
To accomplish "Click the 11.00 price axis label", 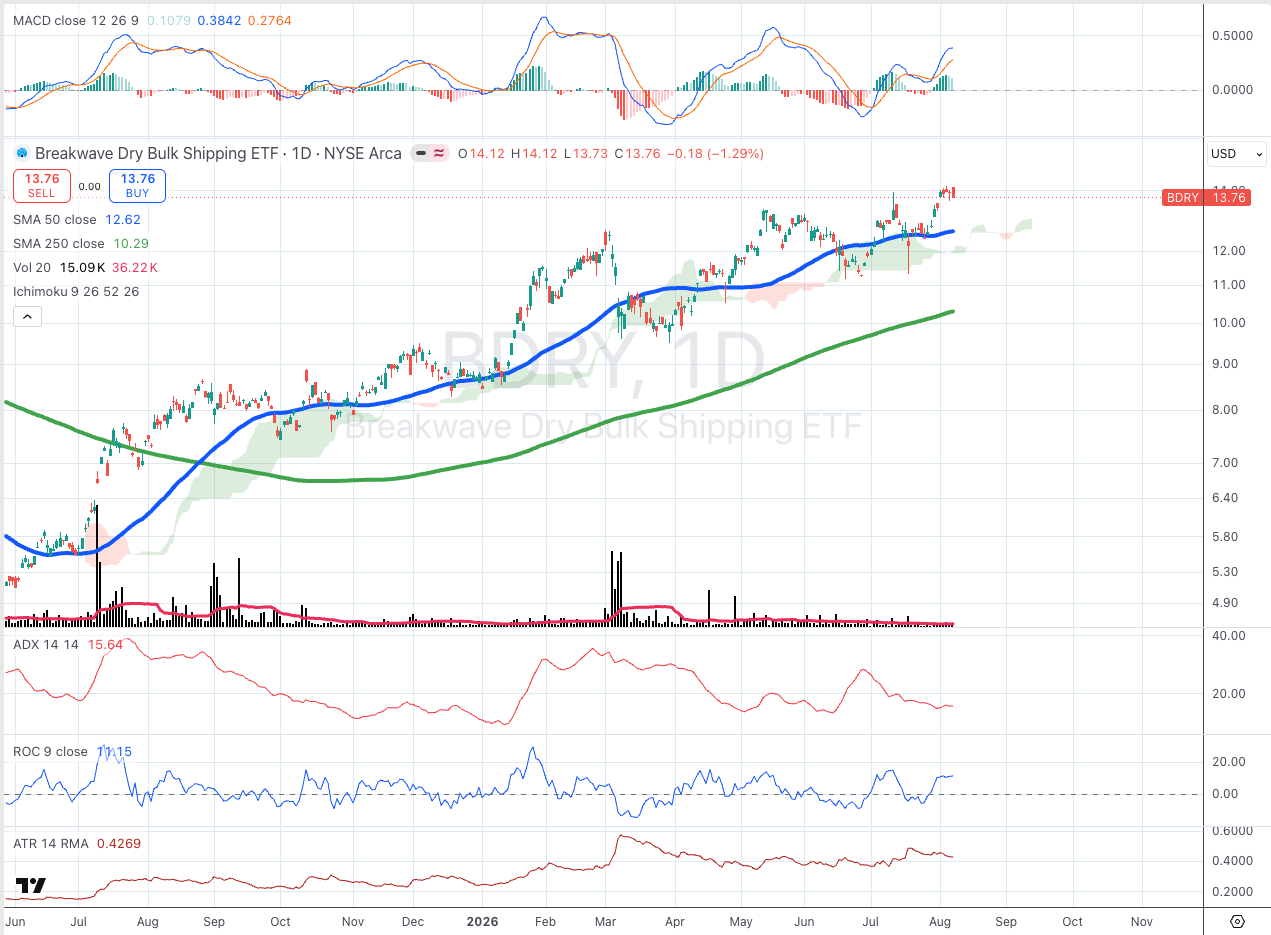I will click(x=1227, y=285).
